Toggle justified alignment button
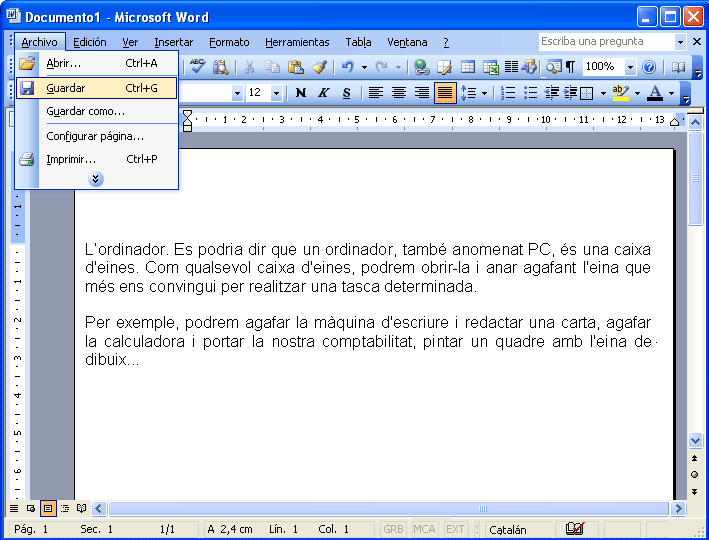709x540 pixels. (x=445, y=93)
